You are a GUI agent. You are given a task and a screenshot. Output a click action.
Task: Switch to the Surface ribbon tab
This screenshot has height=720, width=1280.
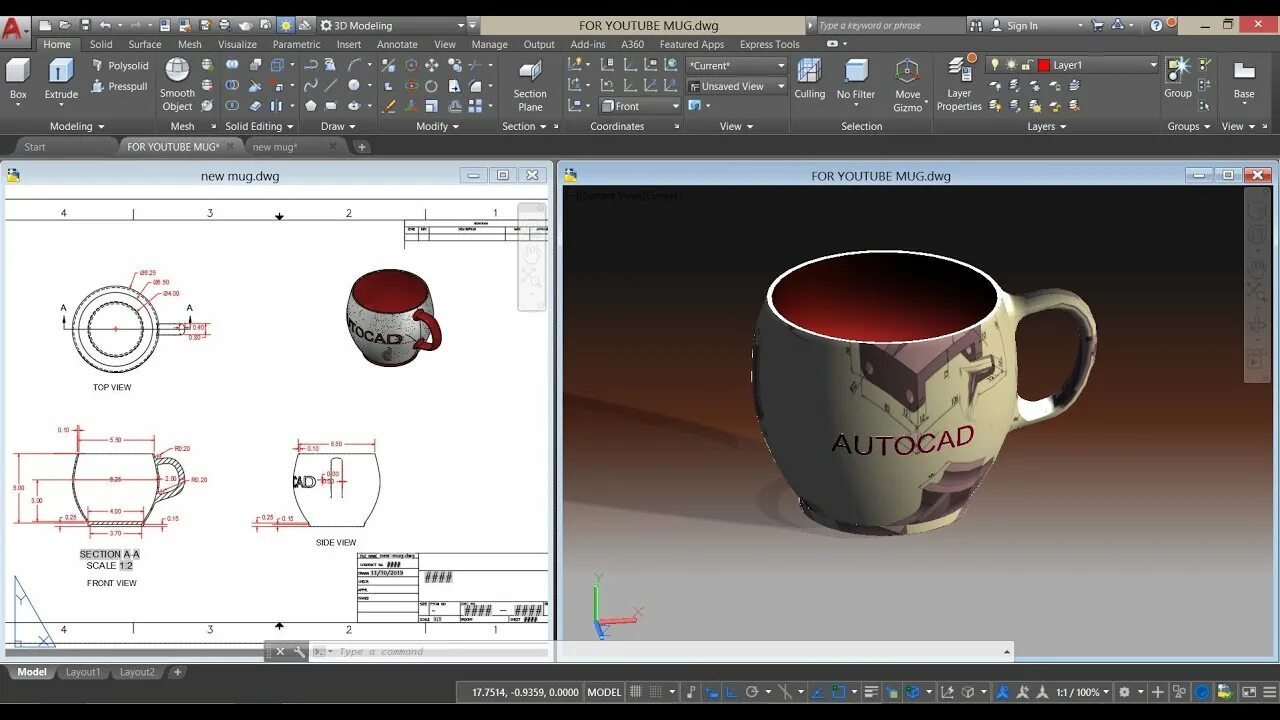pos(145,44)
